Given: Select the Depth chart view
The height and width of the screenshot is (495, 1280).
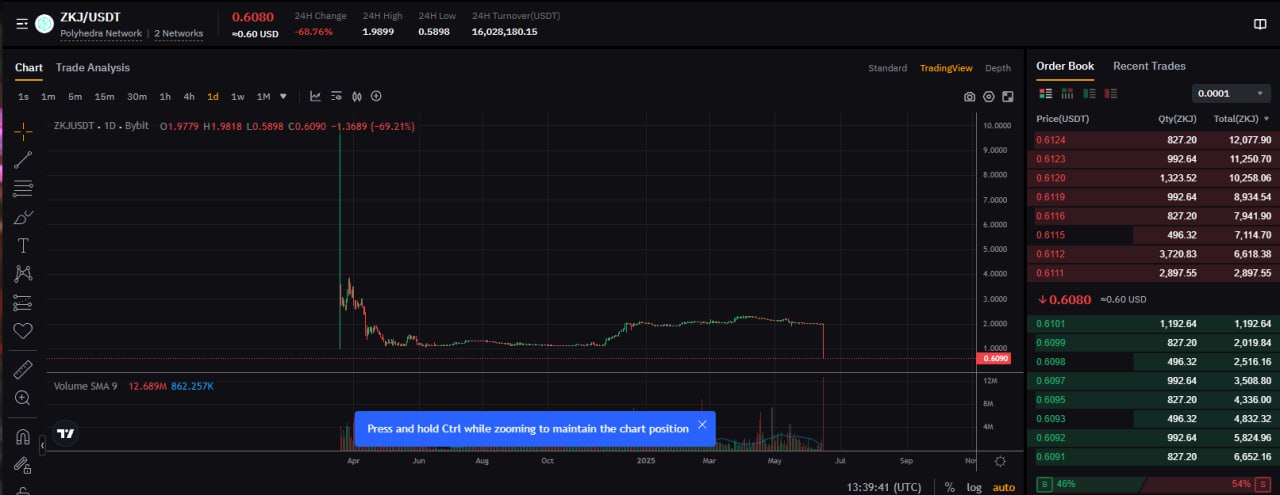Looking at the screenshot, I should [998, 68].
